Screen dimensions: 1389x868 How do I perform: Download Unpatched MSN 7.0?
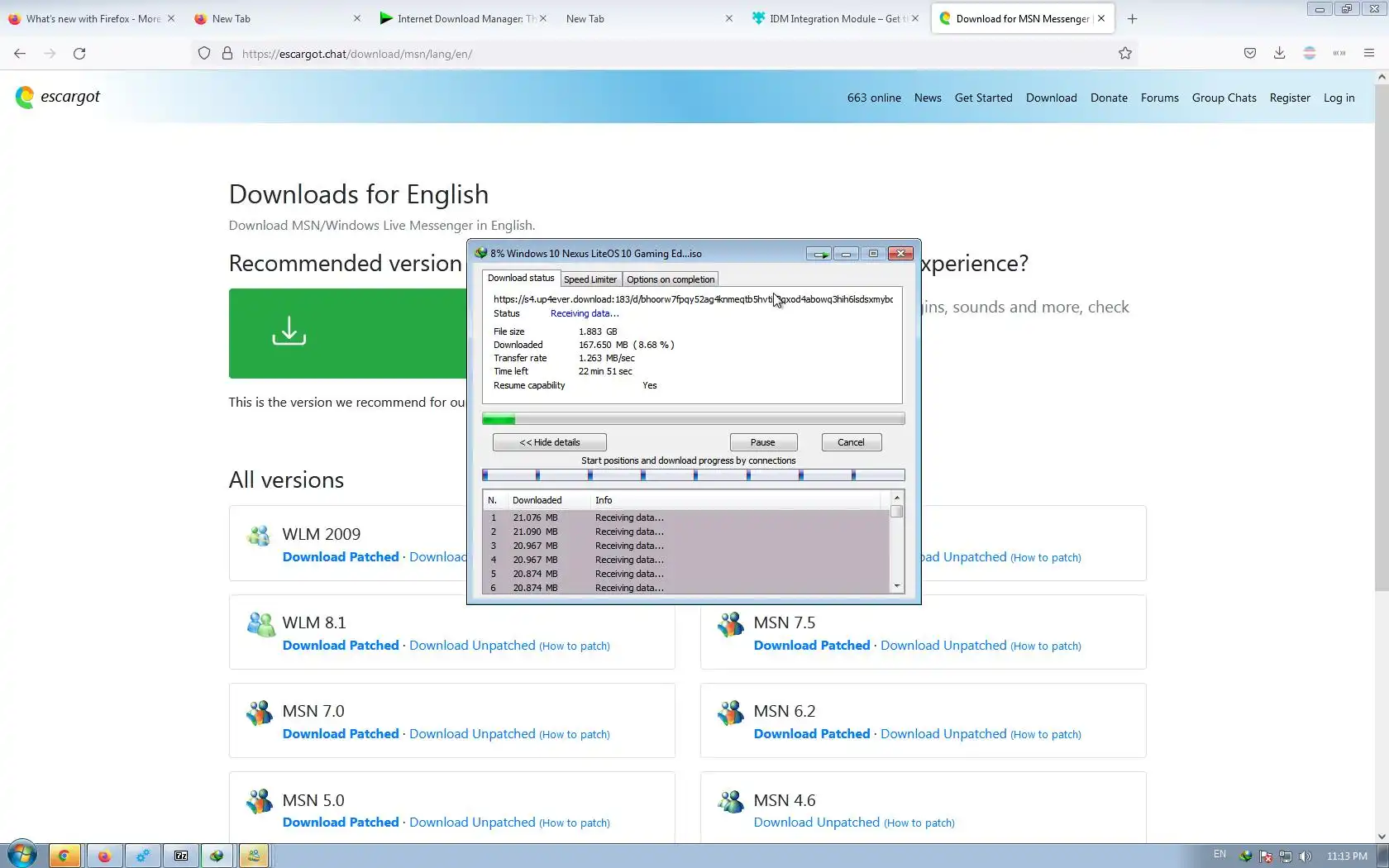point(472,734)
